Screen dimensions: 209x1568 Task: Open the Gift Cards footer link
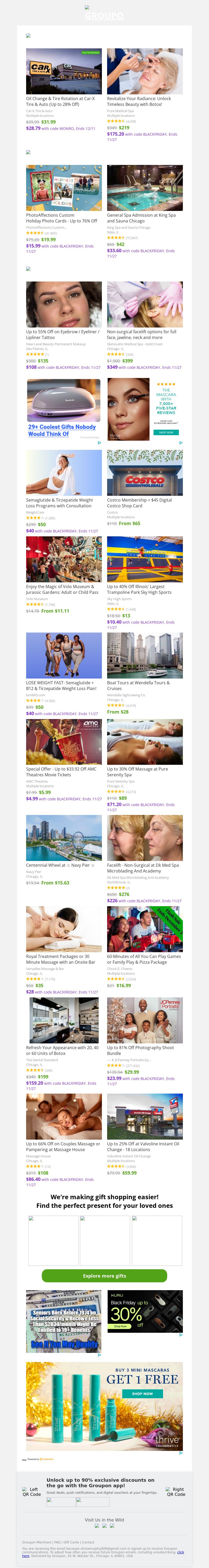click(x=71, y=1542)
